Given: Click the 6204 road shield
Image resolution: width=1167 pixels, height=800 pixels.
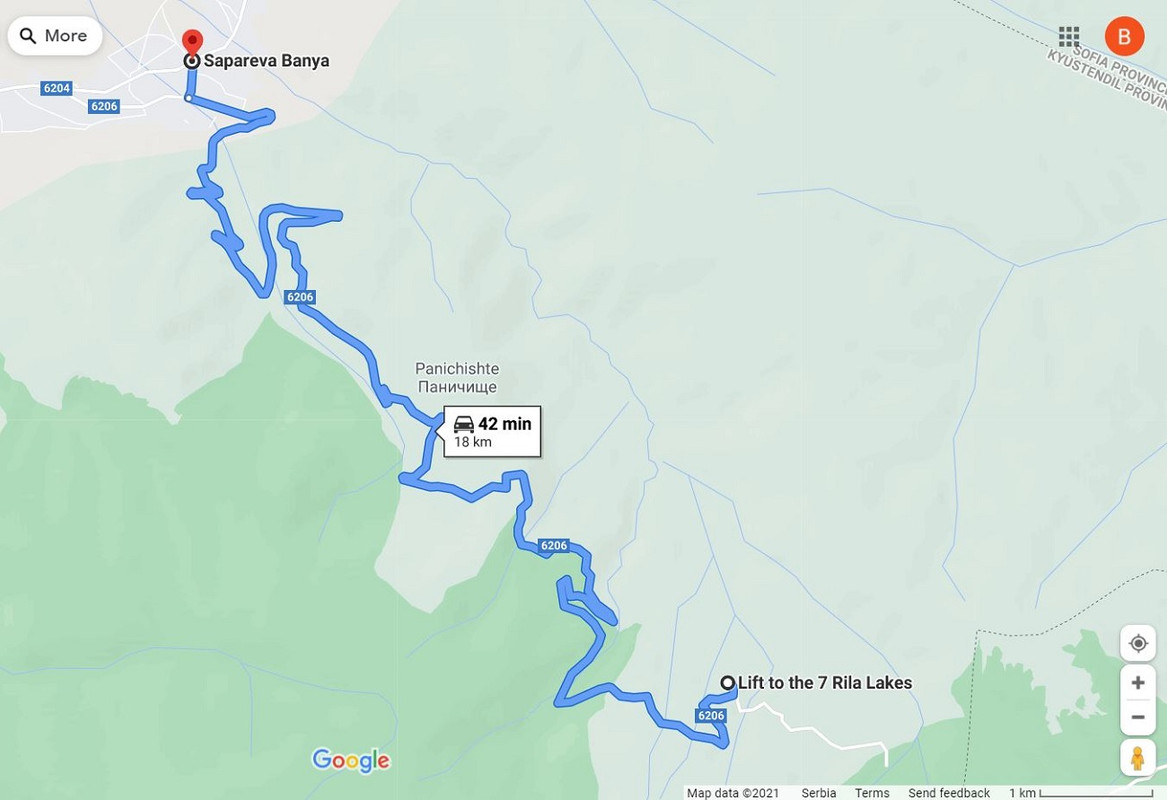Looking at the screenshot, I should click(x=57, y=89).
